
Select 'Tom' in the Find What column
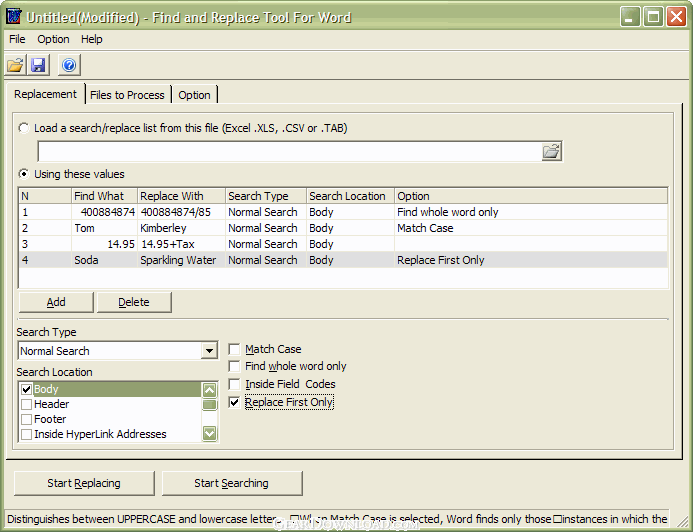(104, 228)
